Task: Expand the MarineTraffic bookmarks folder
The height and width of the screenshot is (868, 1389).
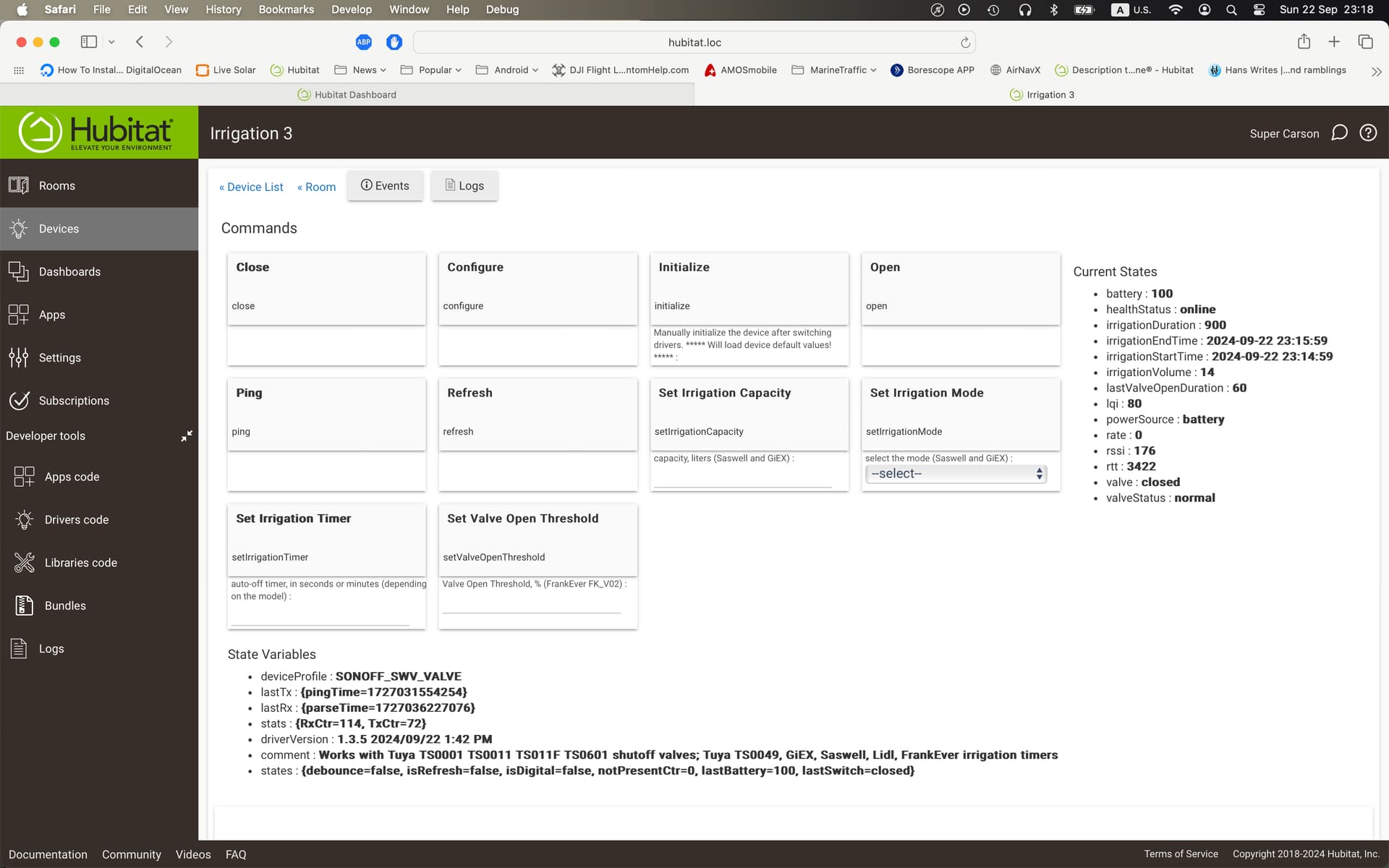Action: (x=833, y=70)
